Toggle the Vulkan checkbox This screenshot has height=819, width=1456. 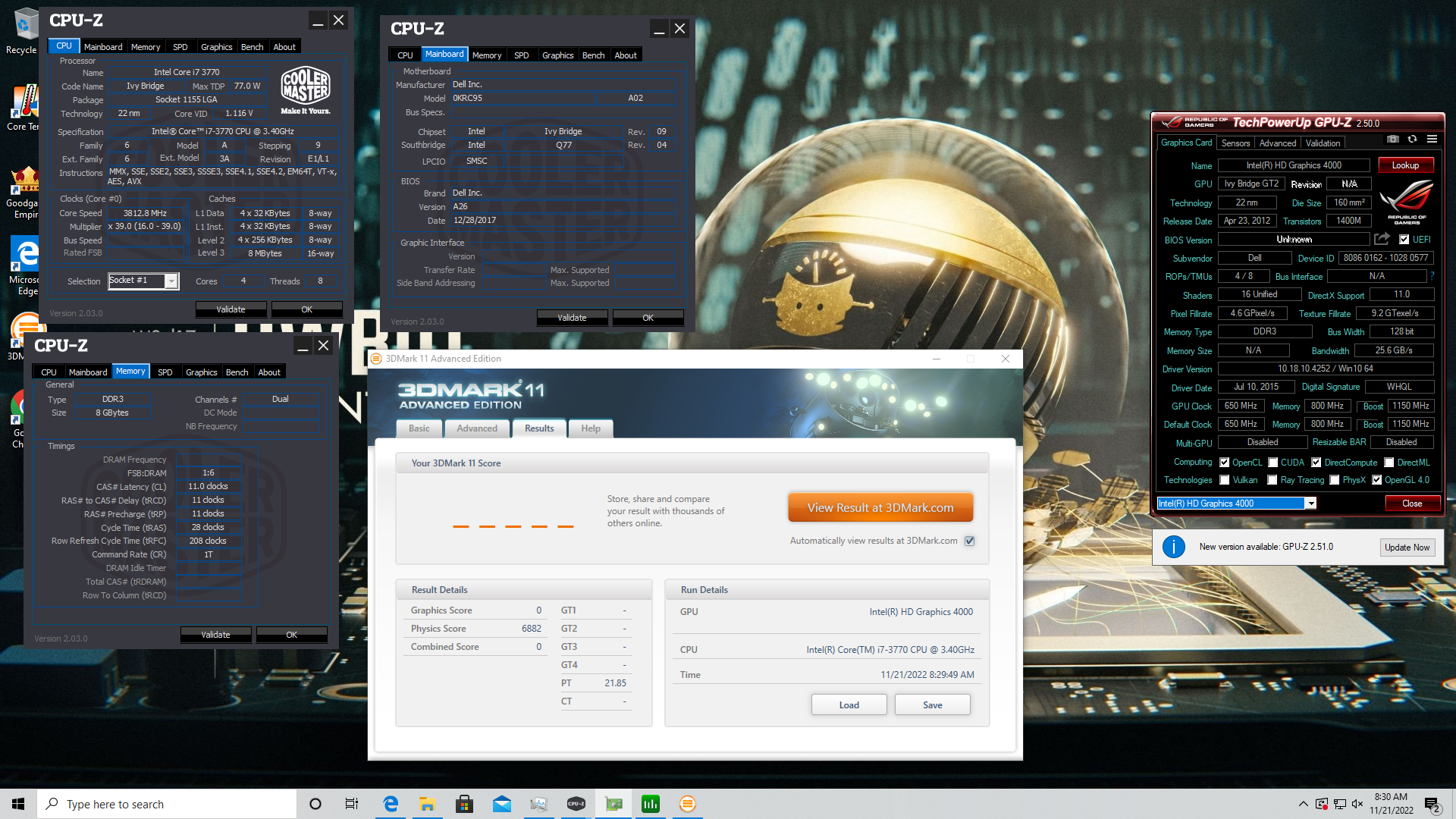1224,480
